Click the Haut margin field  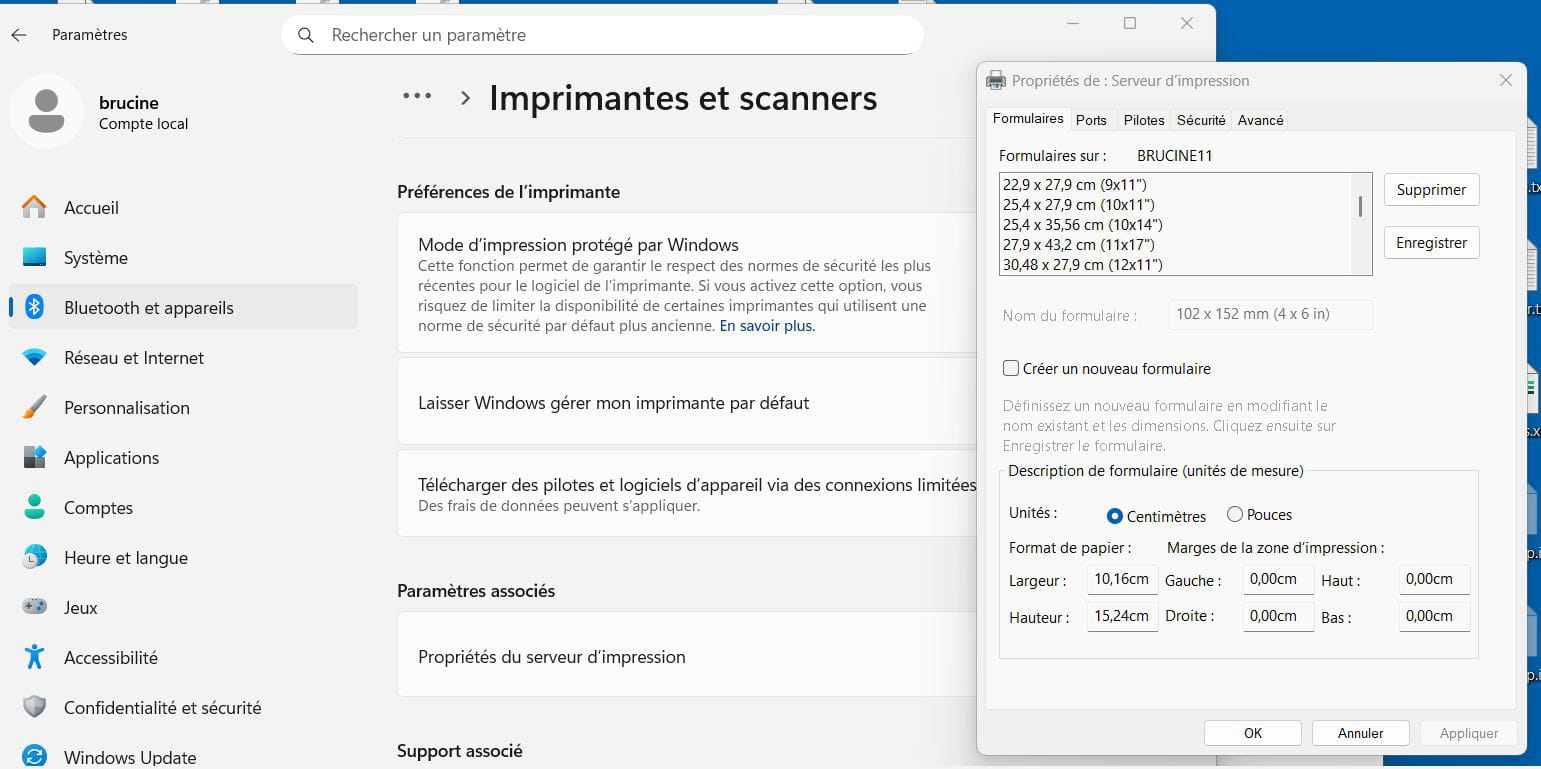click(1434, 580)
